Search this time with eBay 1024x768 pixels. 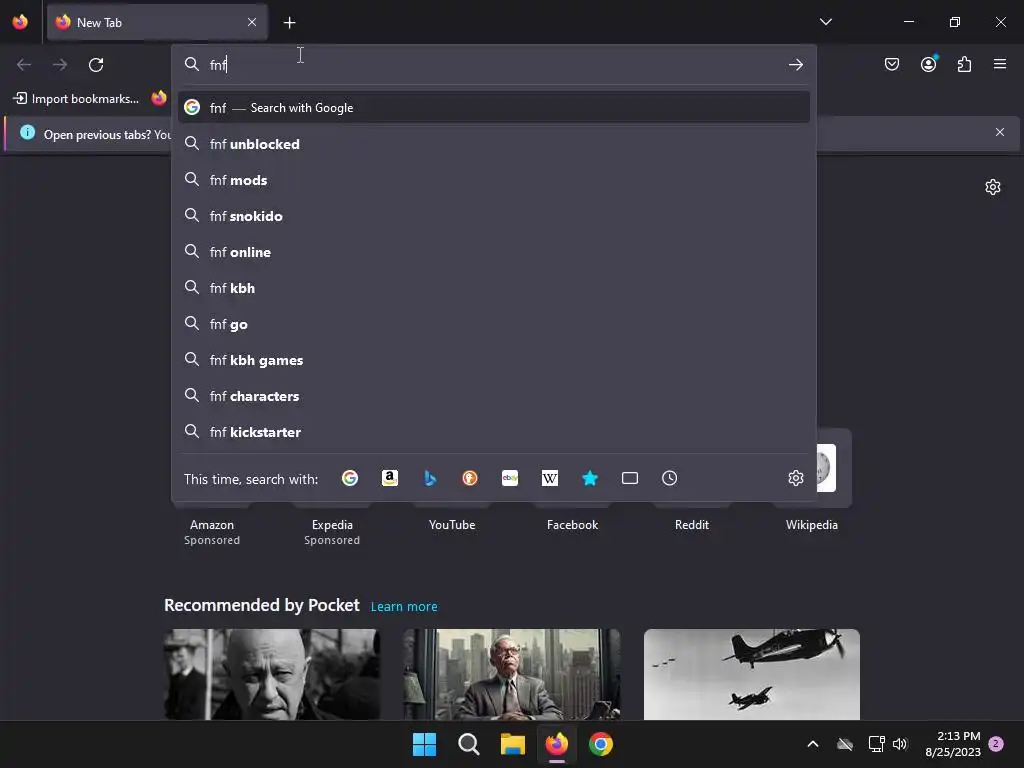point(510,478)
